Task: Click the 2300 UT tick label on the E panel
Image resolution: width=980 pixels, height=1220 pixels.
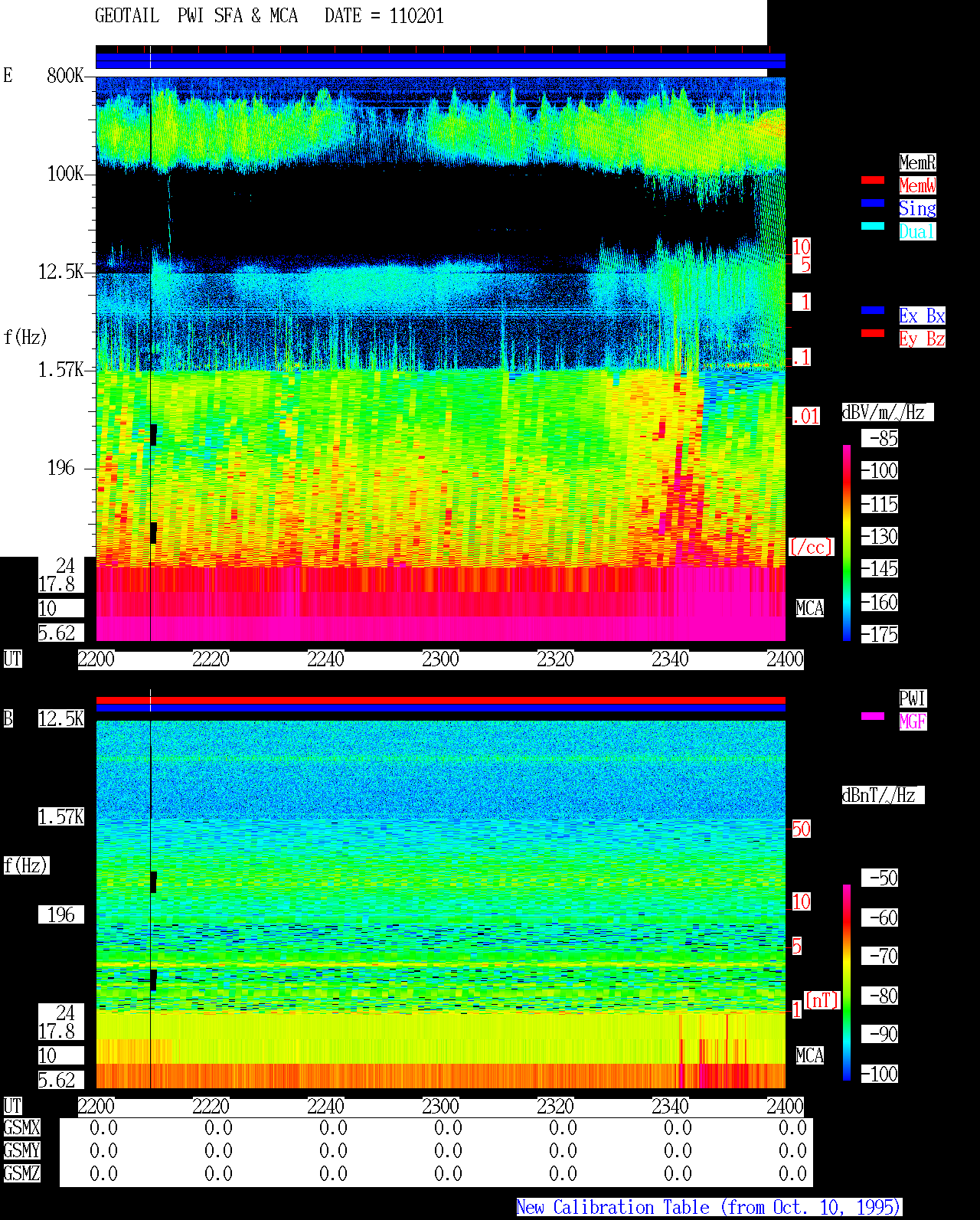Action: [x=440, y=659]
